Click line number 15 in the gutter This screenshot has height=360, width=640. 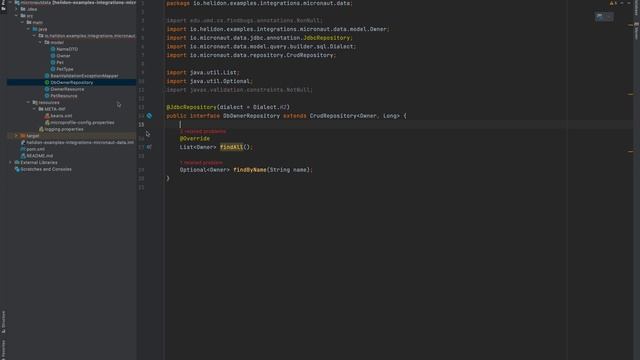tap(141, 124)
